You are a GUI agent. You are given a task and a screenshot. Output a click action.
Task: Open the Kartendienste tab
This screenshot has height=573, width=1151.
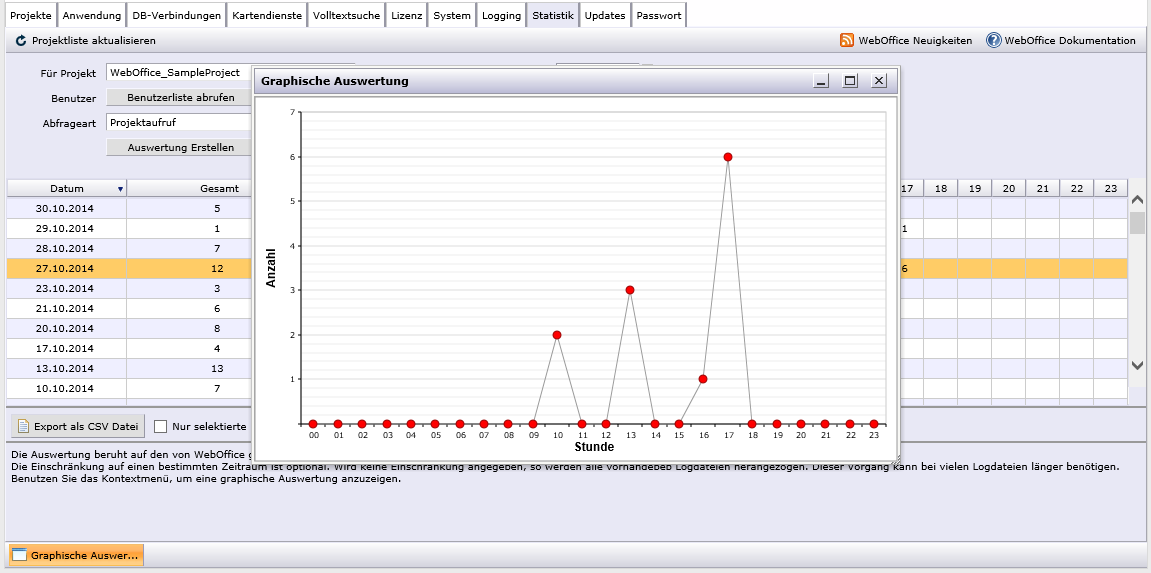point(266,16)
